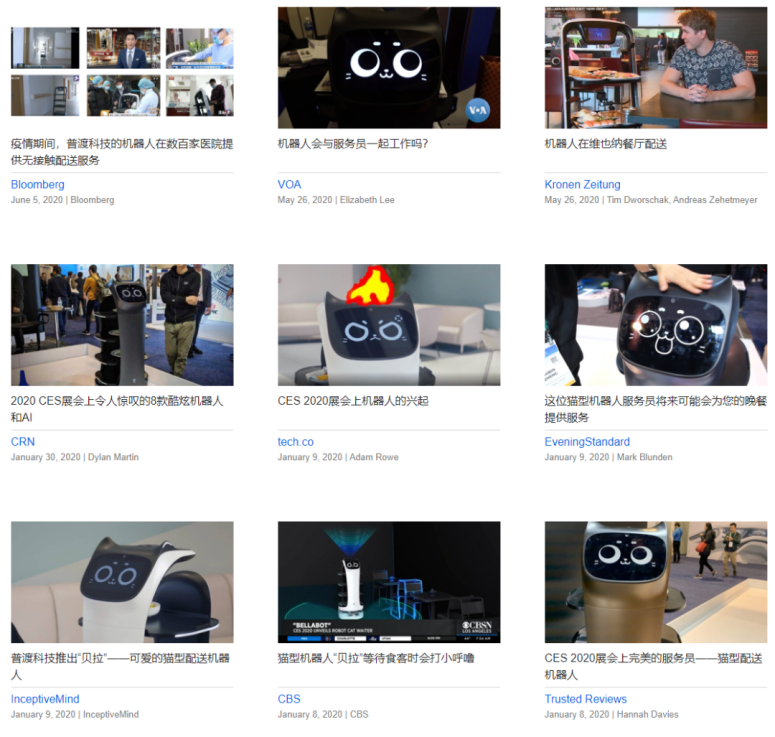Click the Kronen Zeitung source link
The image size is (775, 737).
tap(582, 184)
